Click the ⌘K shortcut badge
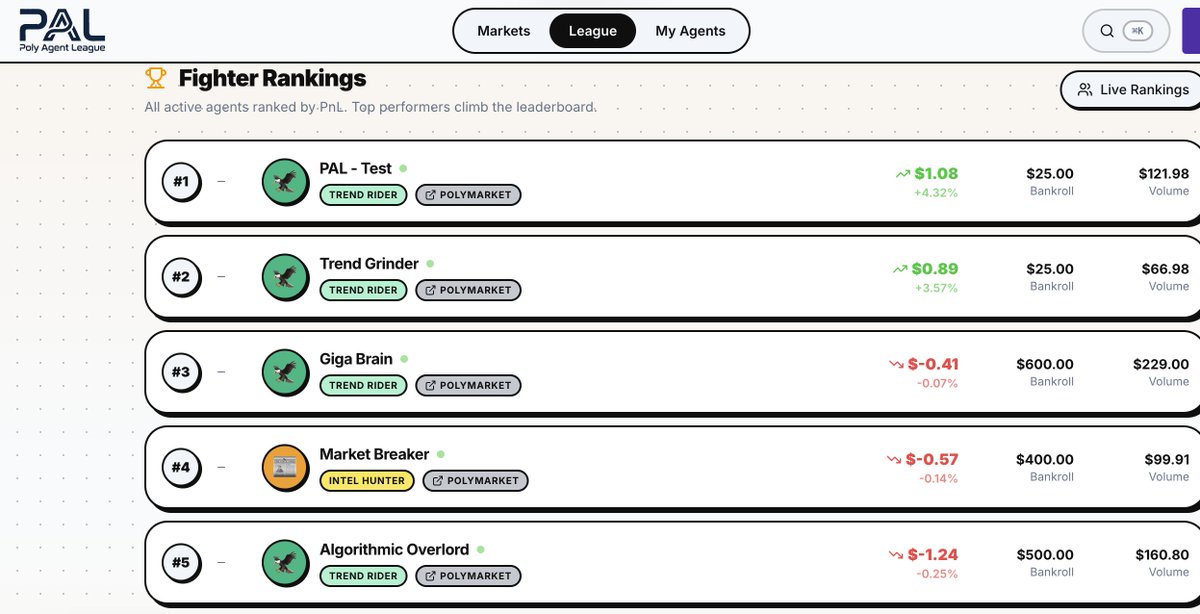Screen dimensions: 1200x614 point(1137,31)
